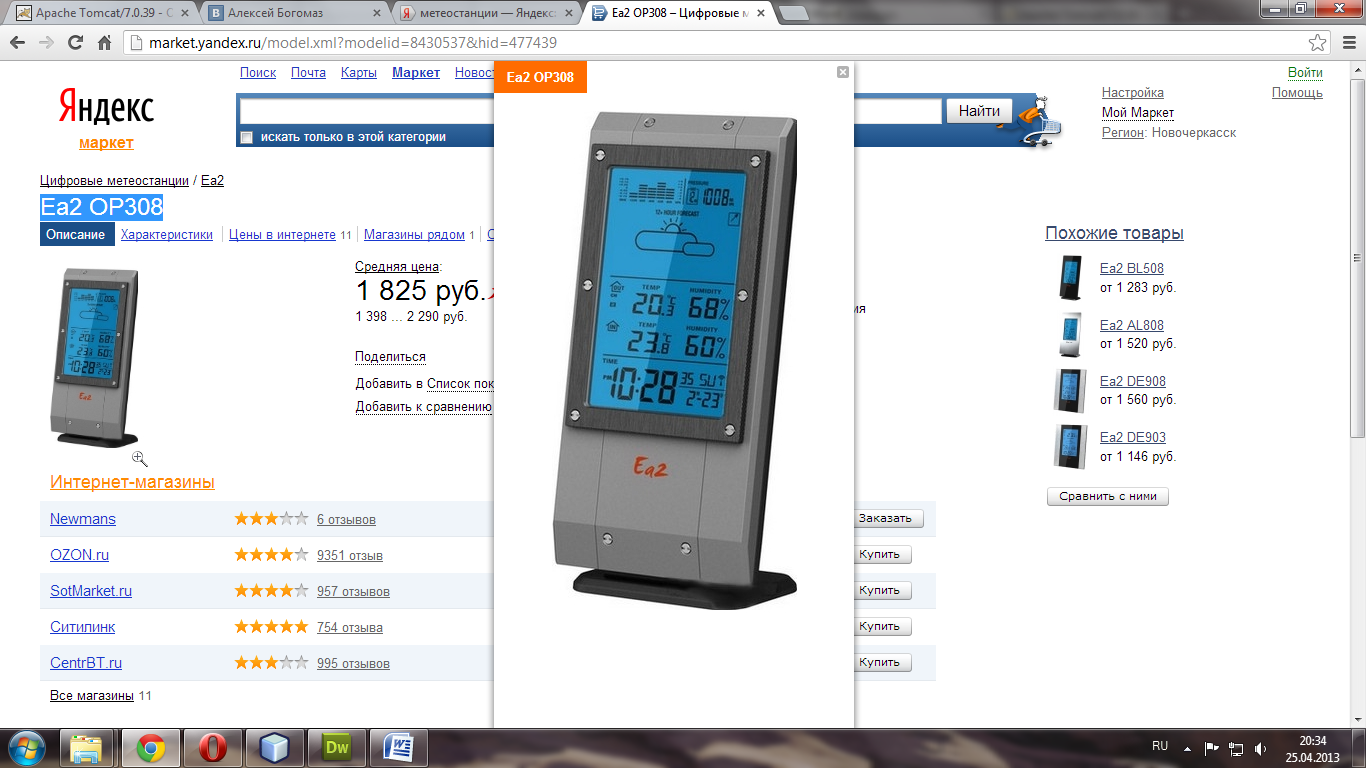This screenshot has height=768, width=1366.
Task: Open the Настройка link
Action: [1133, 93]
